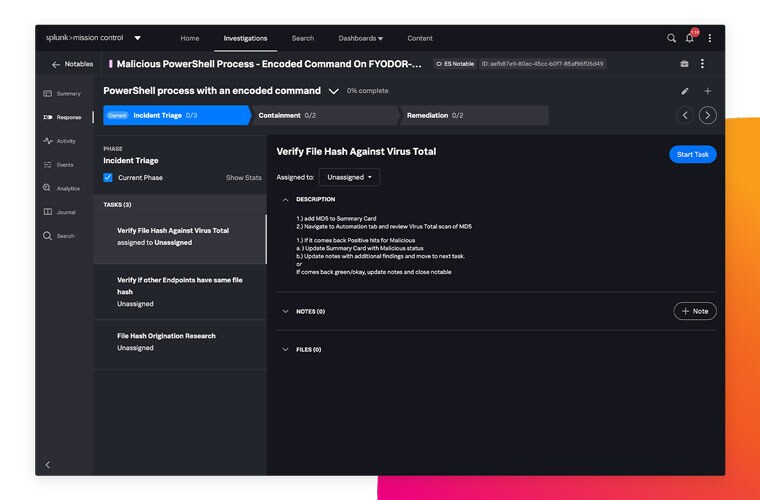Select the Incident Triage phase
Image resolution: width=760 pixels, height=500 pixels.
176,115
